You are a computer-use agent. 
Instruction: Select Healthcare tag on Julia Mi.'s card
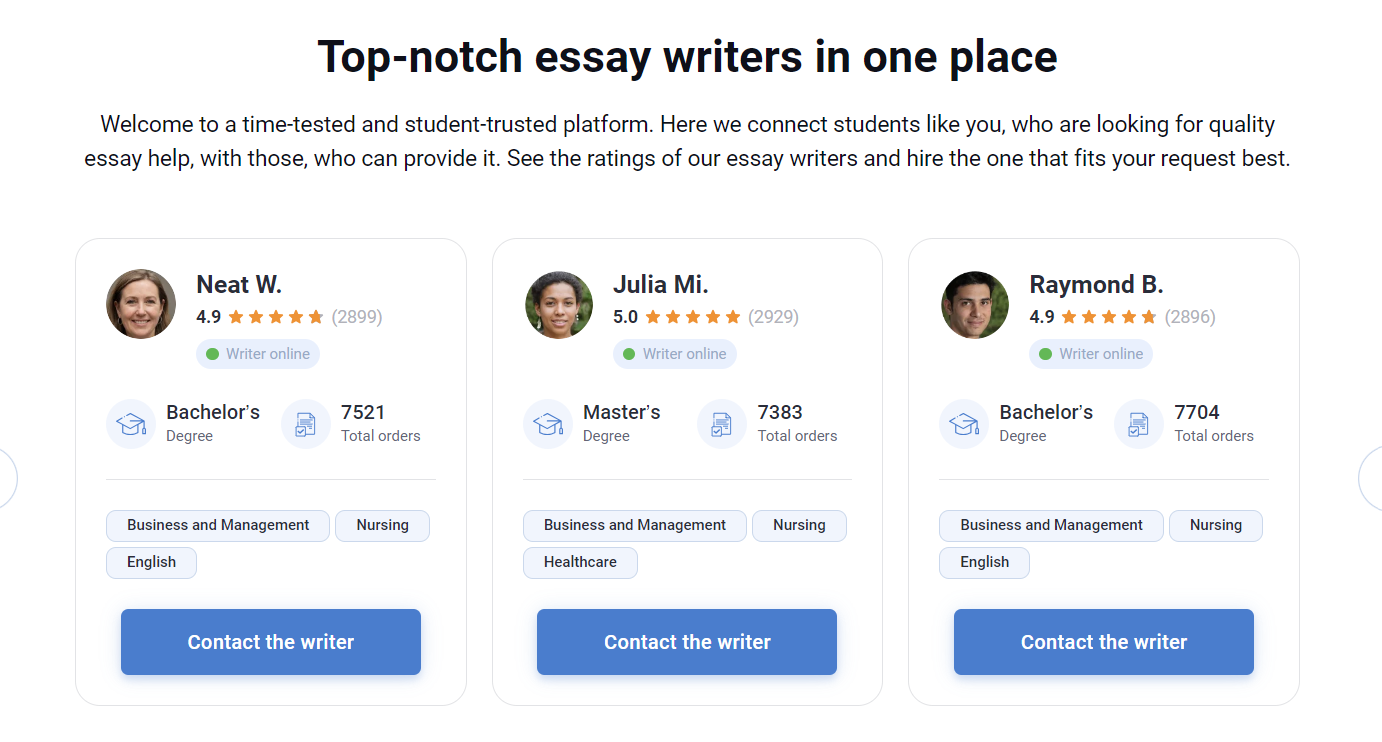tap(580, 562)
